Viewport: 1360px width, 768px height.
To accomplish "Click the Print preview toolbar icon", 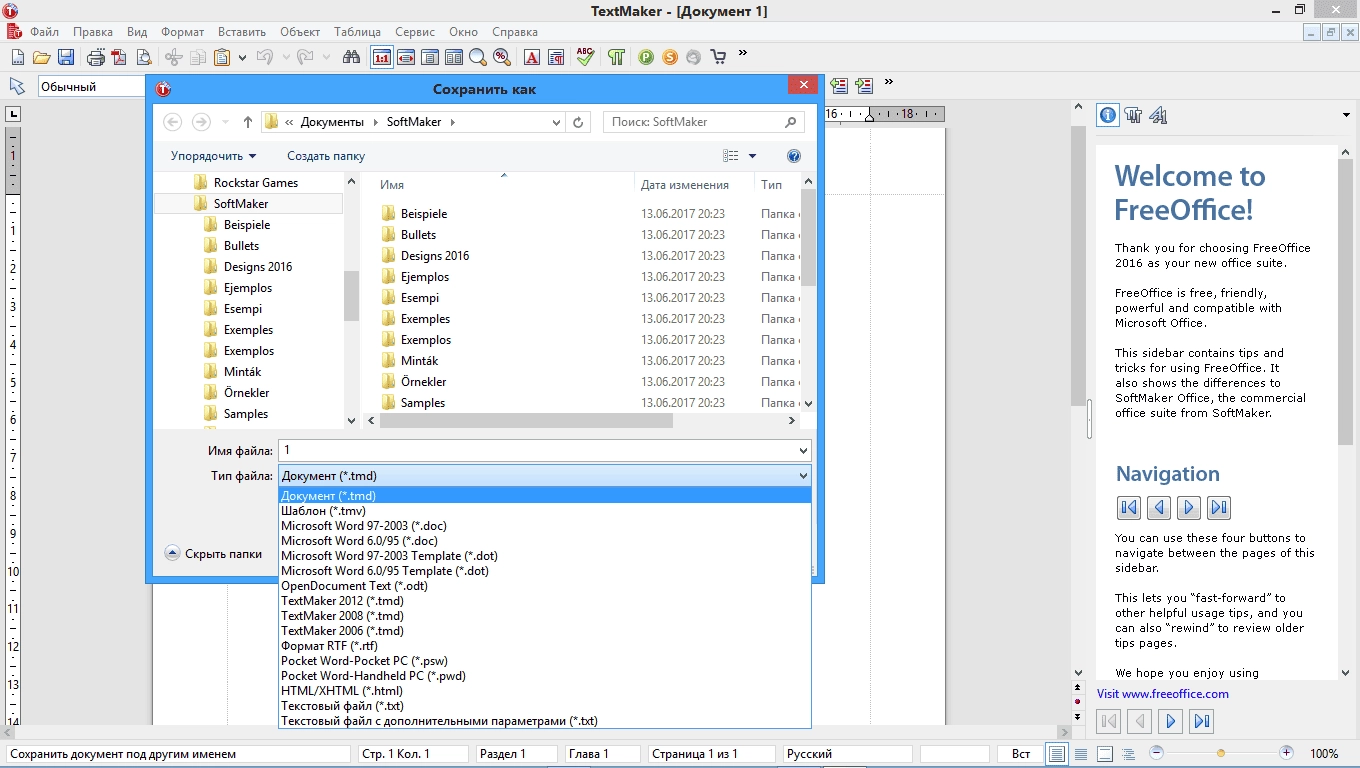I will pyautogui.click(x=143, y=57).
